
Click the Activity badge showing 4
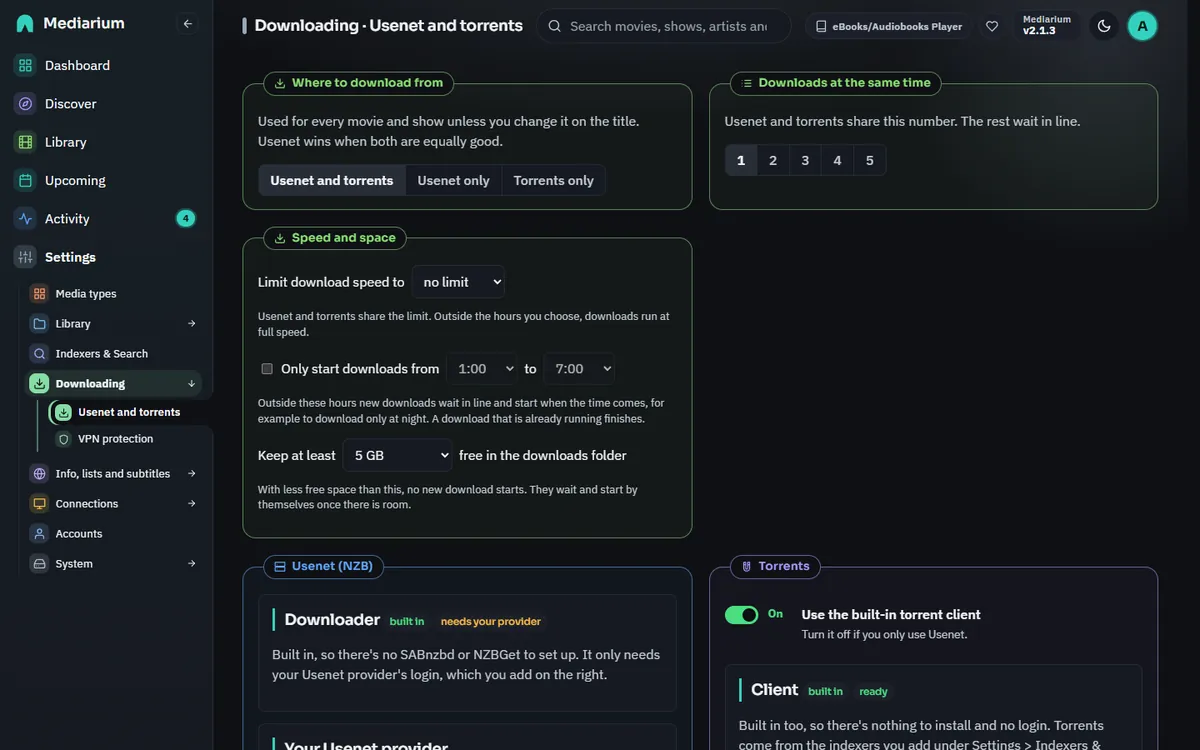[185, 219]
